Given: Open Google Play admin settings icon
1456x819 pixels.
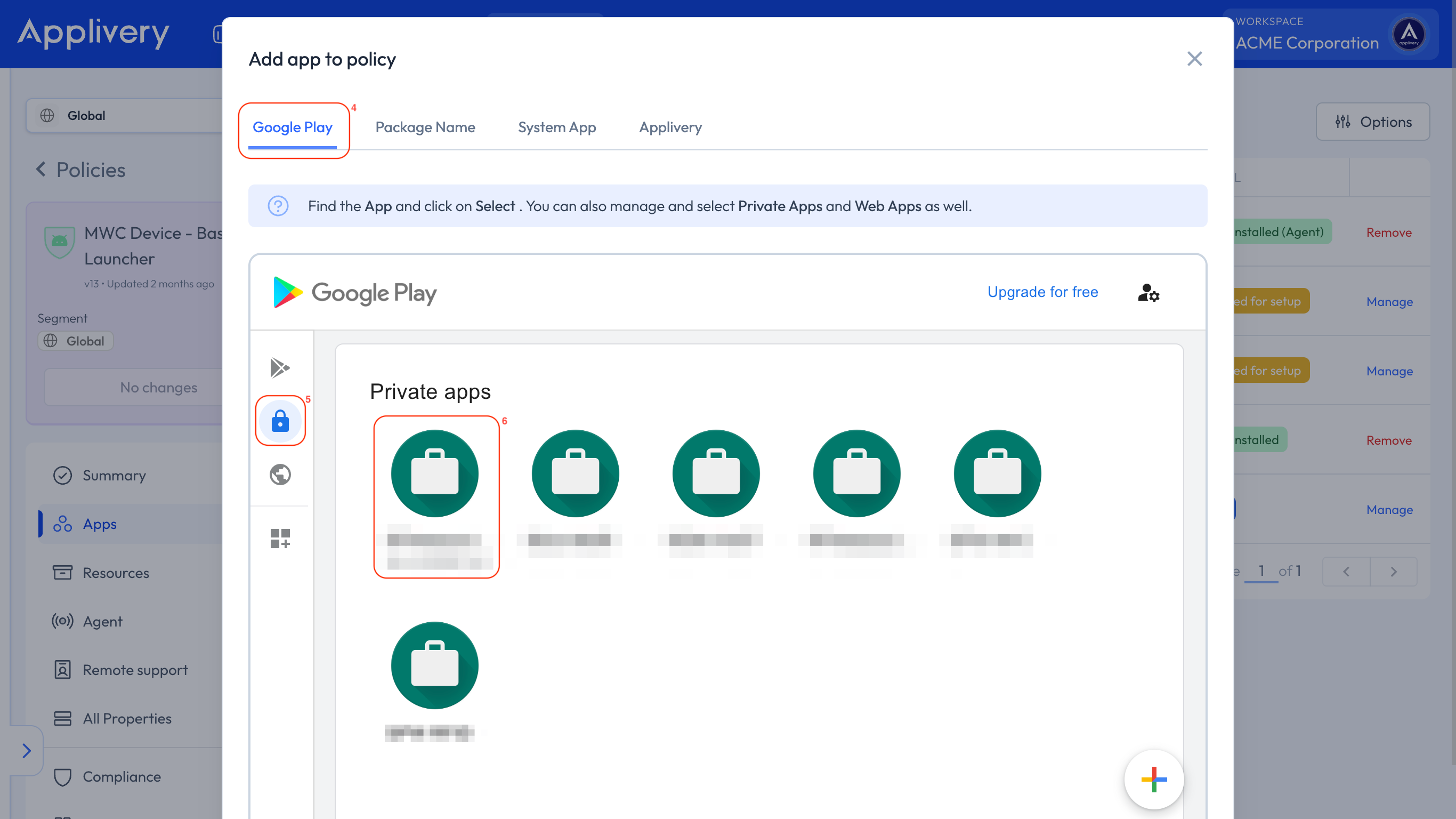Looking at the screenshot, I should pos(1148,292).
